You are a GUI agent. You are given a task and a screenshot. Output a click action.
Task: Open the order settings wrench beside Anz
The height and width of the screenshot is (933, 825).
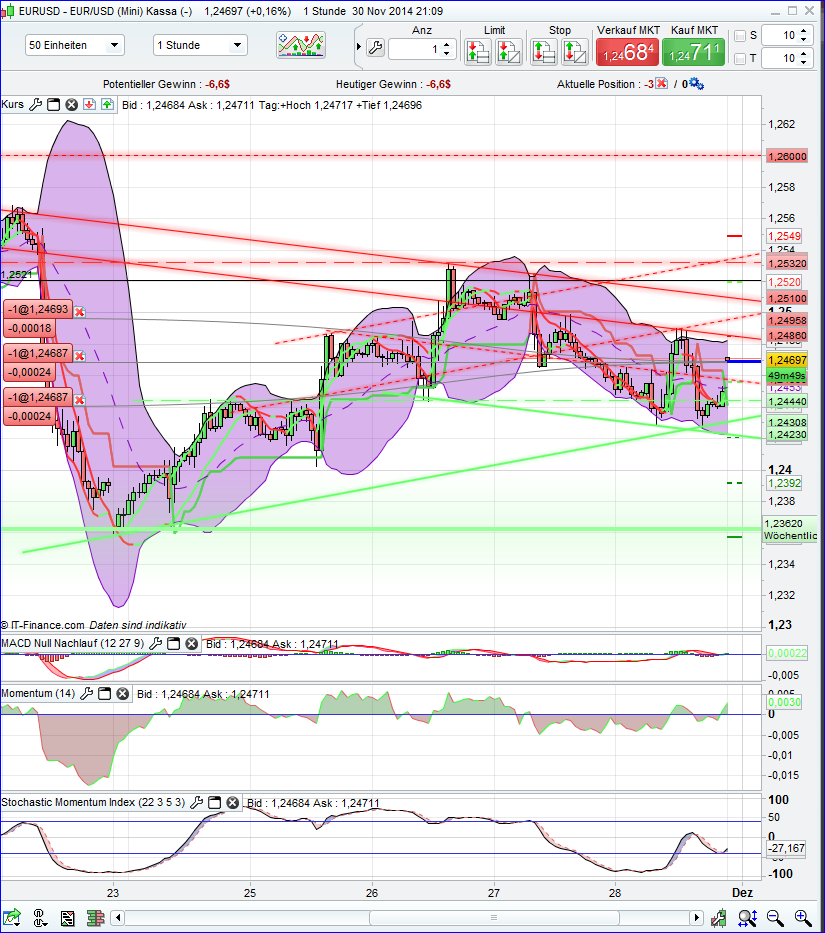point(375,47)
